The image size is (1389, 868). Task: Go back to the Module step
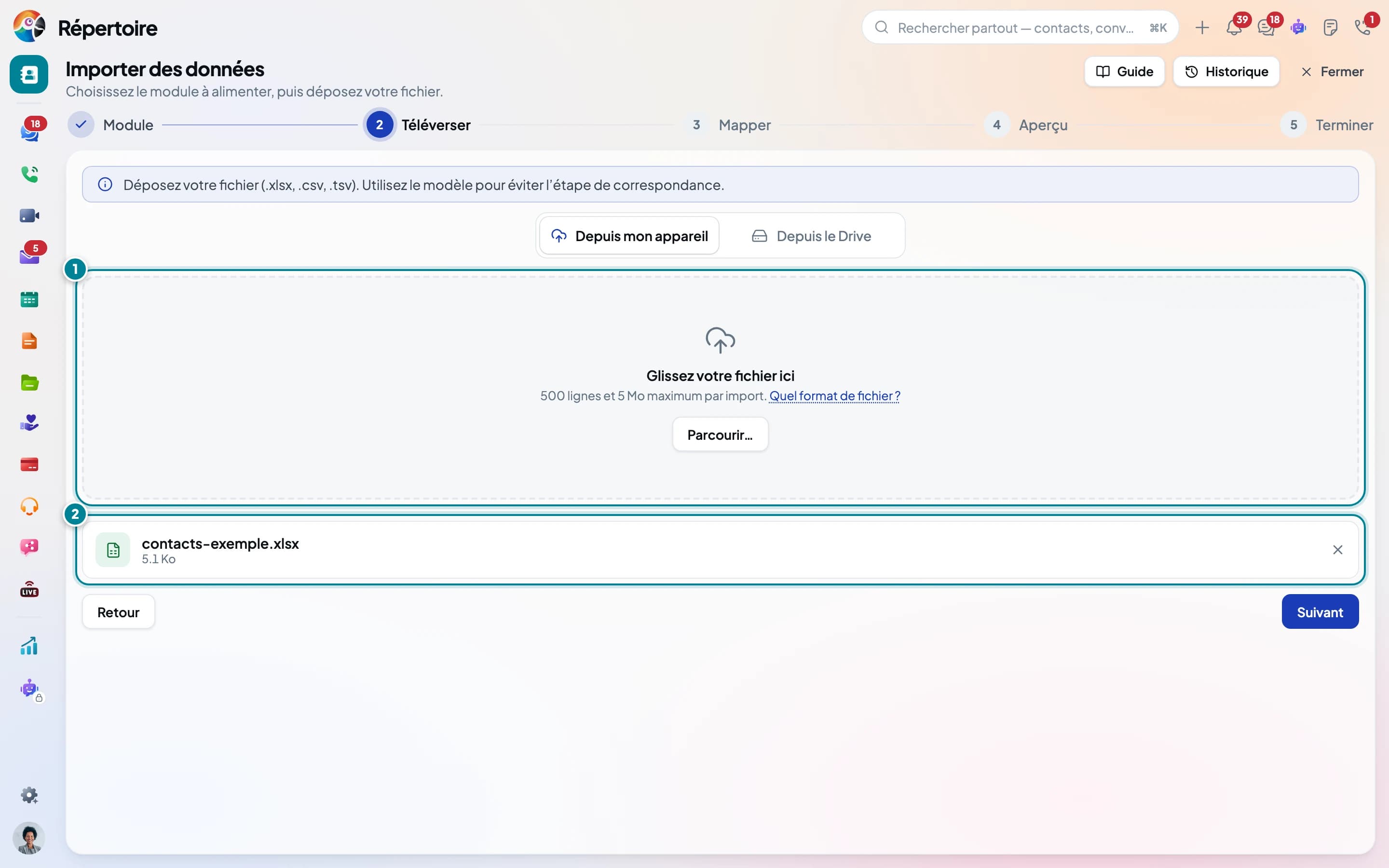pyautogui.click(x=111, y=124)
